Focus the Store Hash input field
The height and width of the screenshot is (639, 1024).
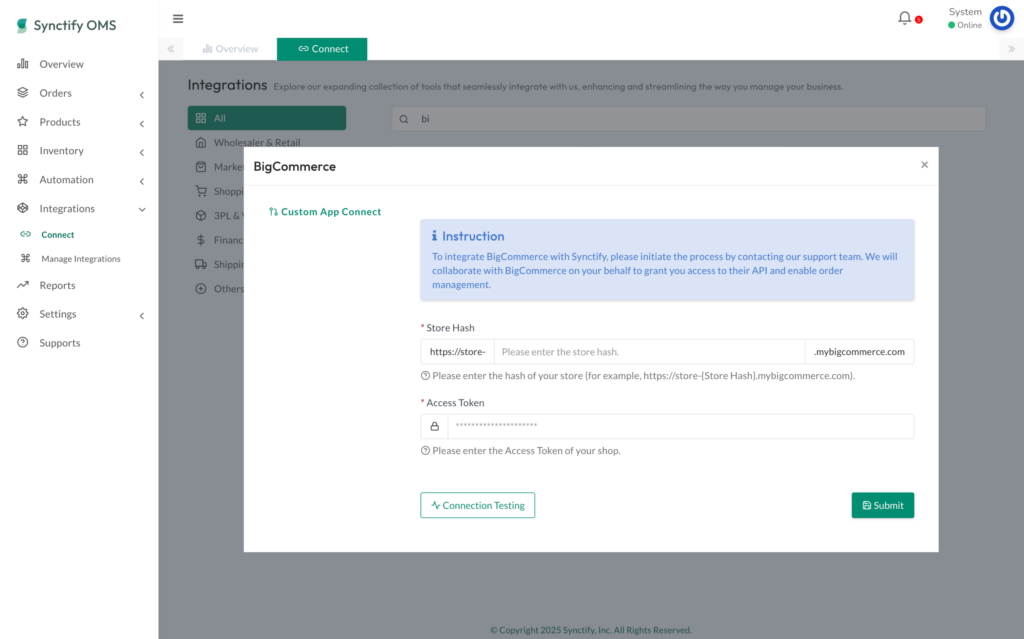point(649,352)
